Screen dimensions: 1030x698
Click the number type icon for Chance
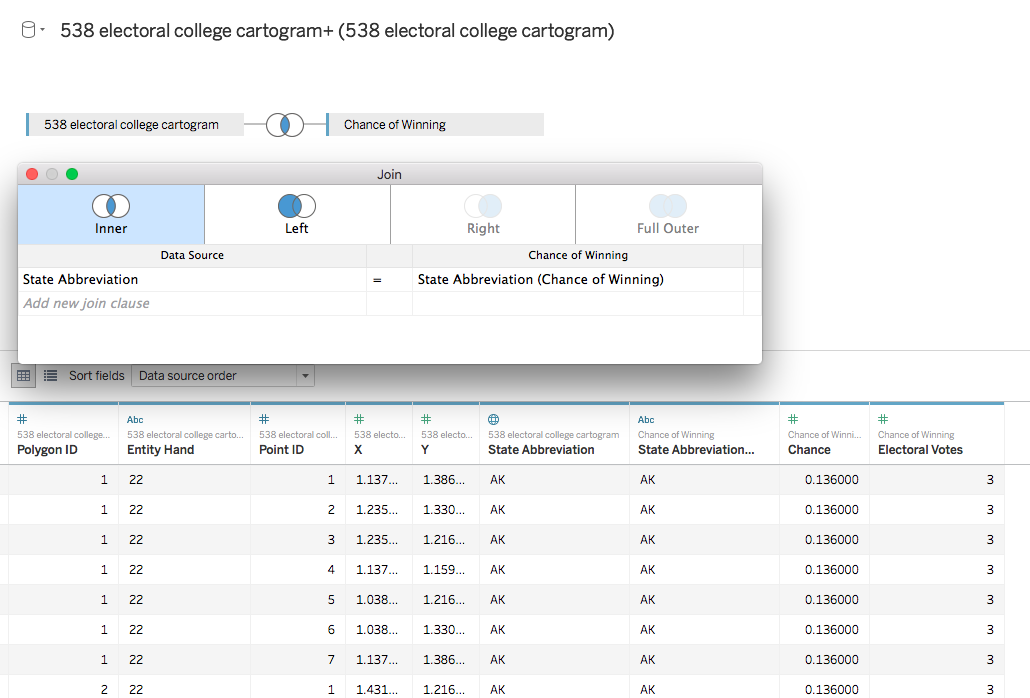793,420
